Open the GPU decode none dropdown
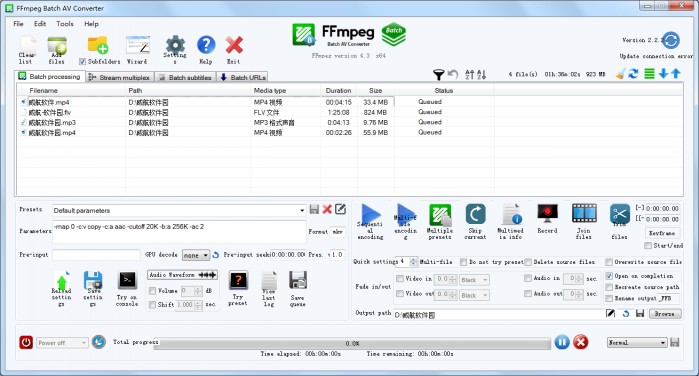699x376 pixels. (x=196, y=255)
